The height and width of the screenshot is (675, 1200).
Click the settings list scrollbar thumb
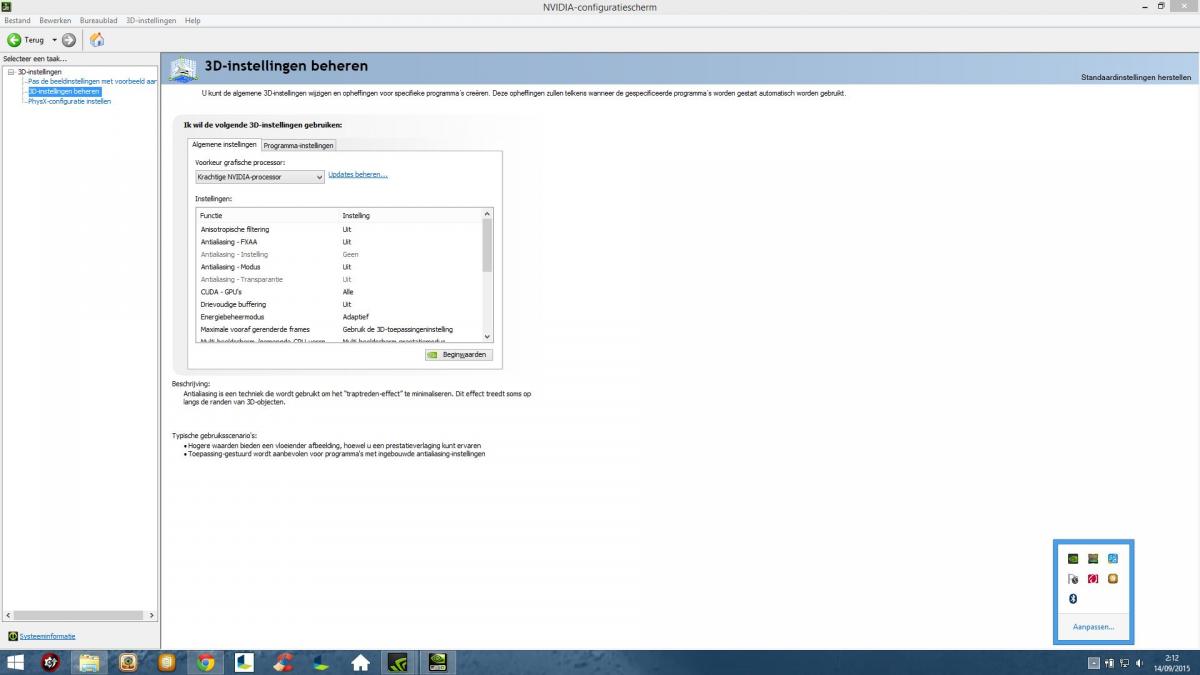tap(488, 246)
